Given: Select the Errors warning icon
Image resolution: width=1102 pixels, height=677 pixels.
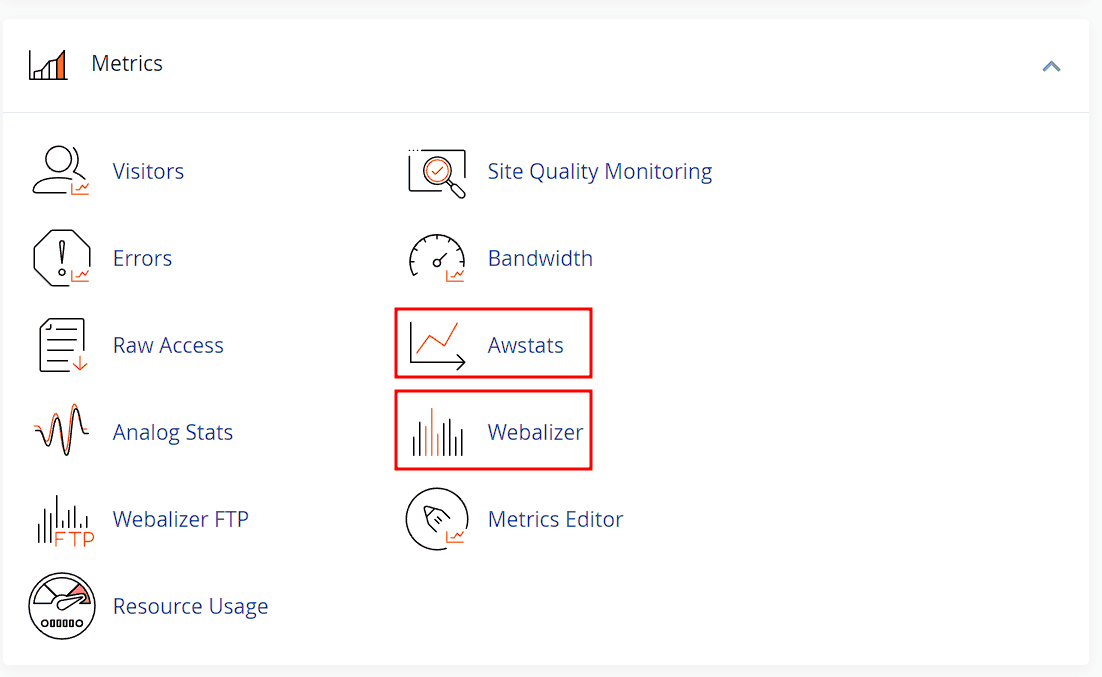Looking at the screenshot, I should tap(61, 257).
